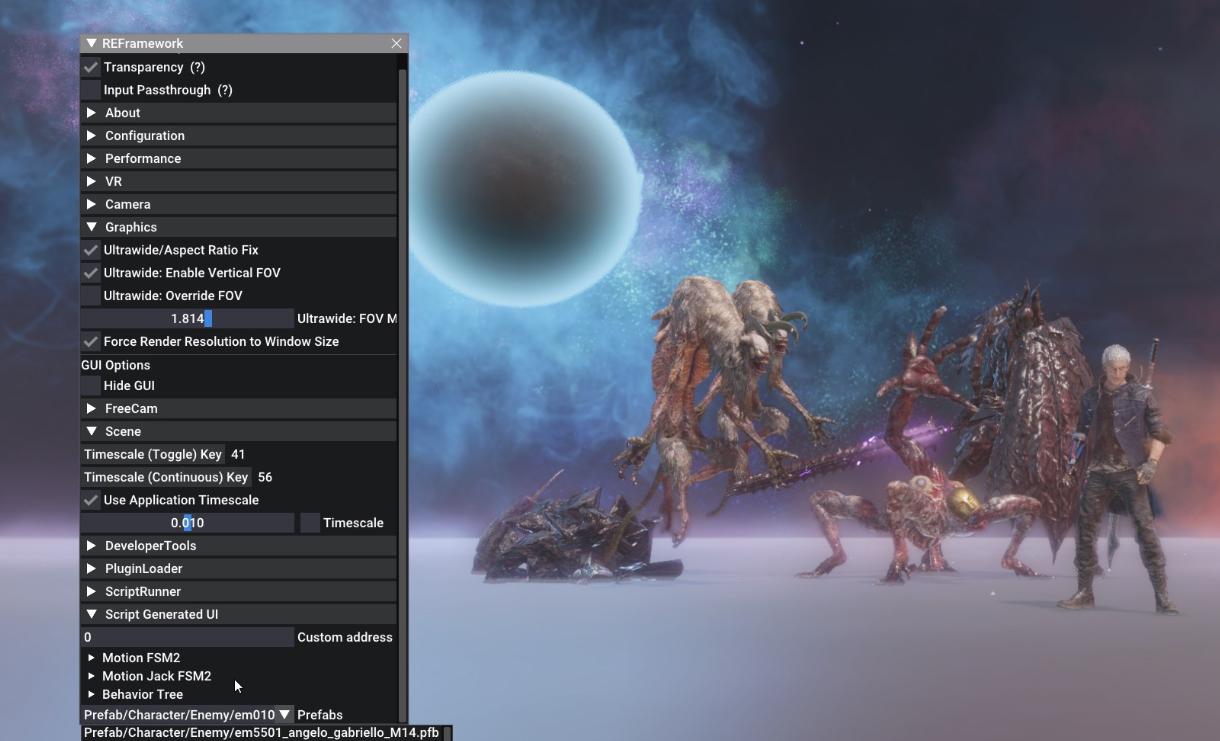Click the Input Passthrough (?) help marker
This screenshot has width=1220, height=741.
(225, 90)
